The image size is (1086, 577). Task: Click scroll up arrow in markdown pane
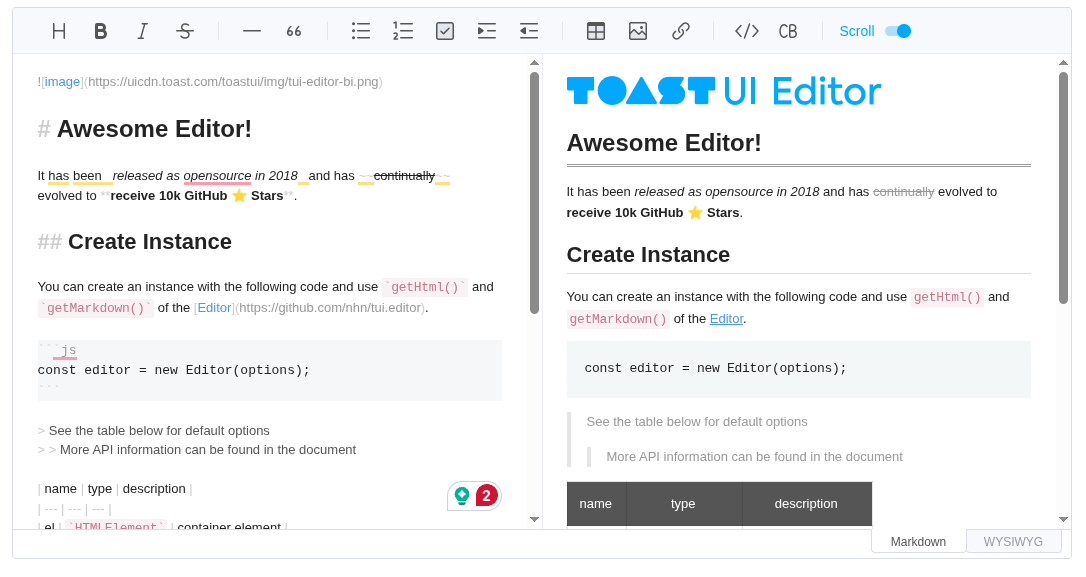534,63
